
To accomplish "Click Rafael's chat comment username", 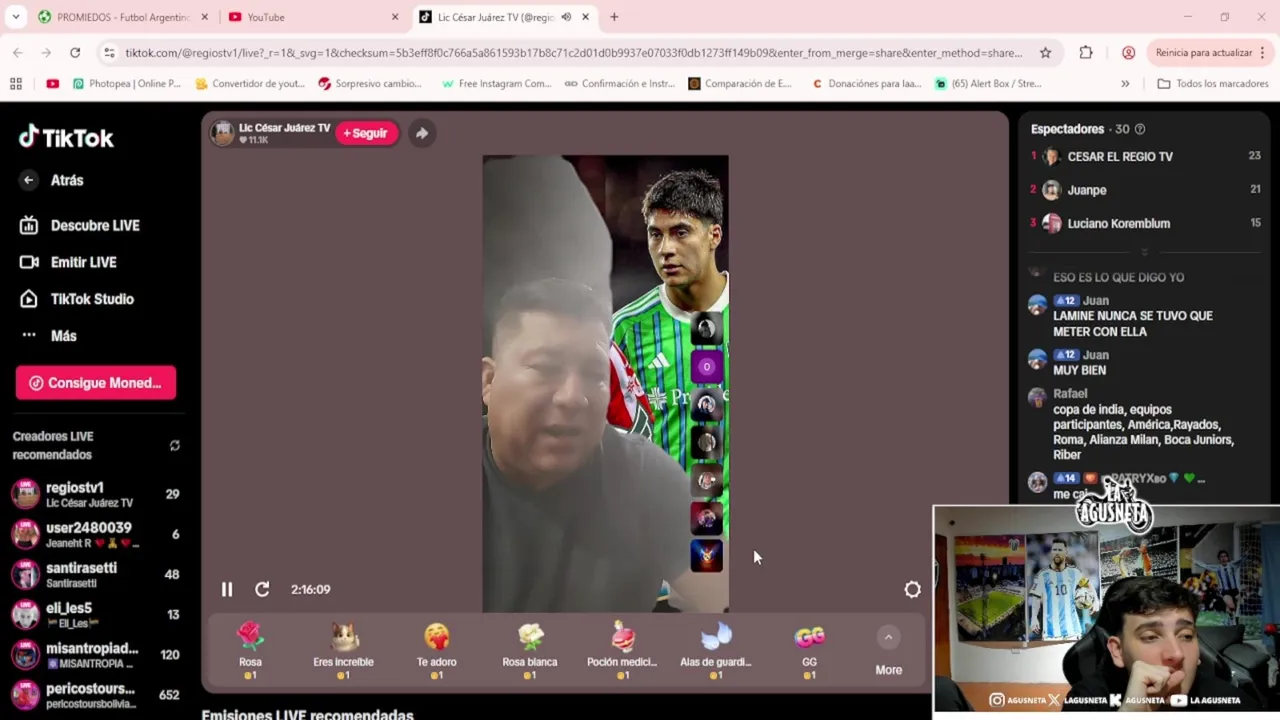I will (1070, 394).
